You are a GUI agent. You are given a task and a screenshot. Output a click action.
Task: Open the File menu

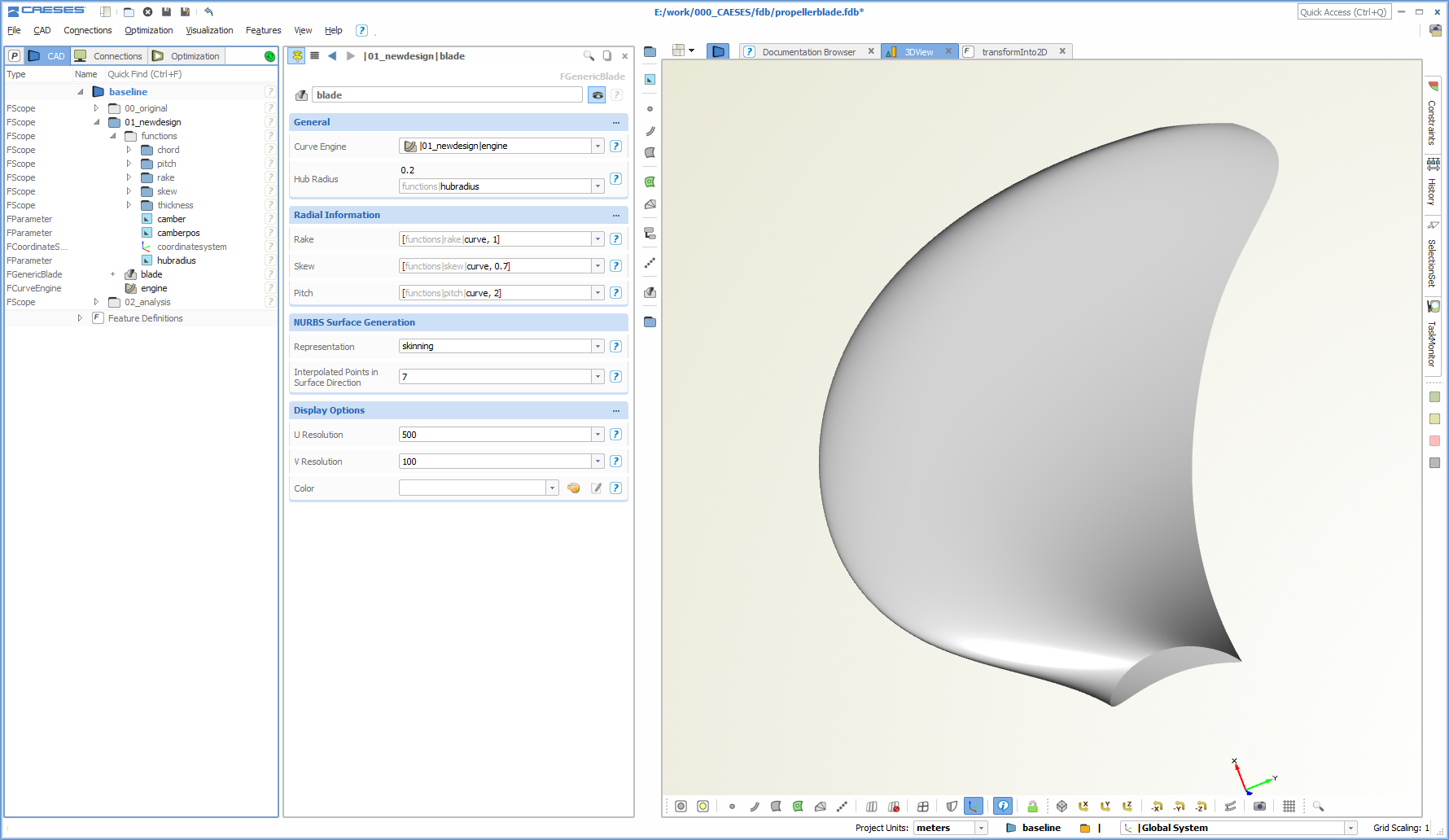14,30
